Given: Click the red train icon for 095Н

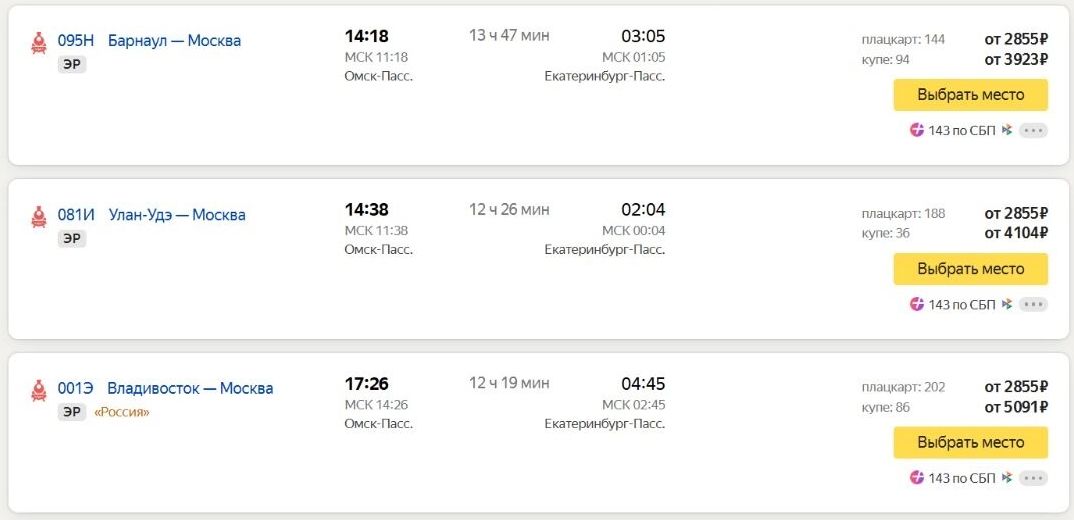Looking at the screenshot, I should tap(39, 42).
